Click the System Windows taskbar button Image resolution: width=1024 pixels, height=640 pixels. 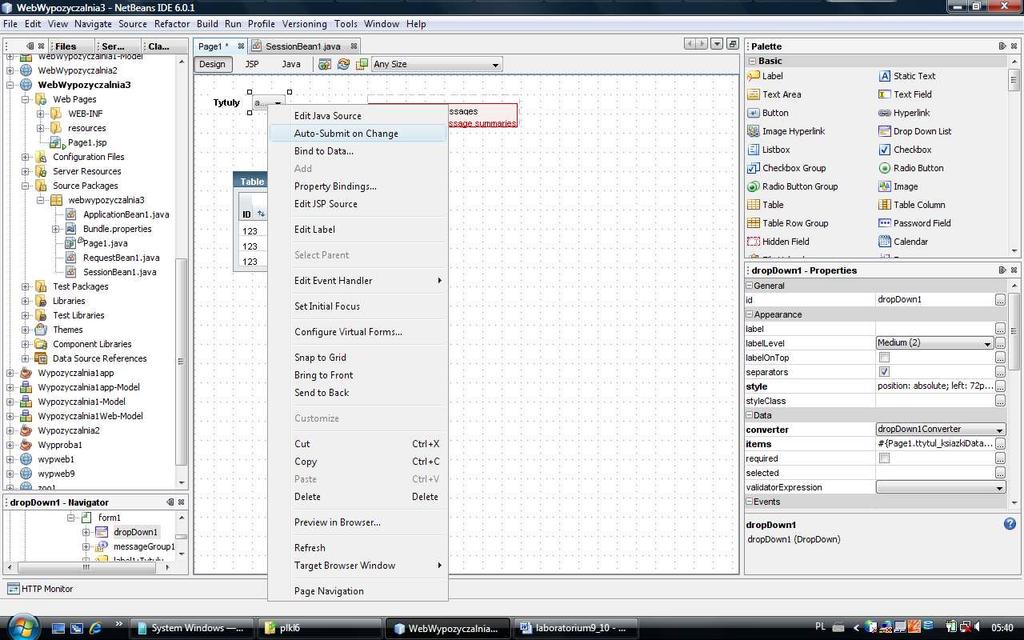point(190,628)
